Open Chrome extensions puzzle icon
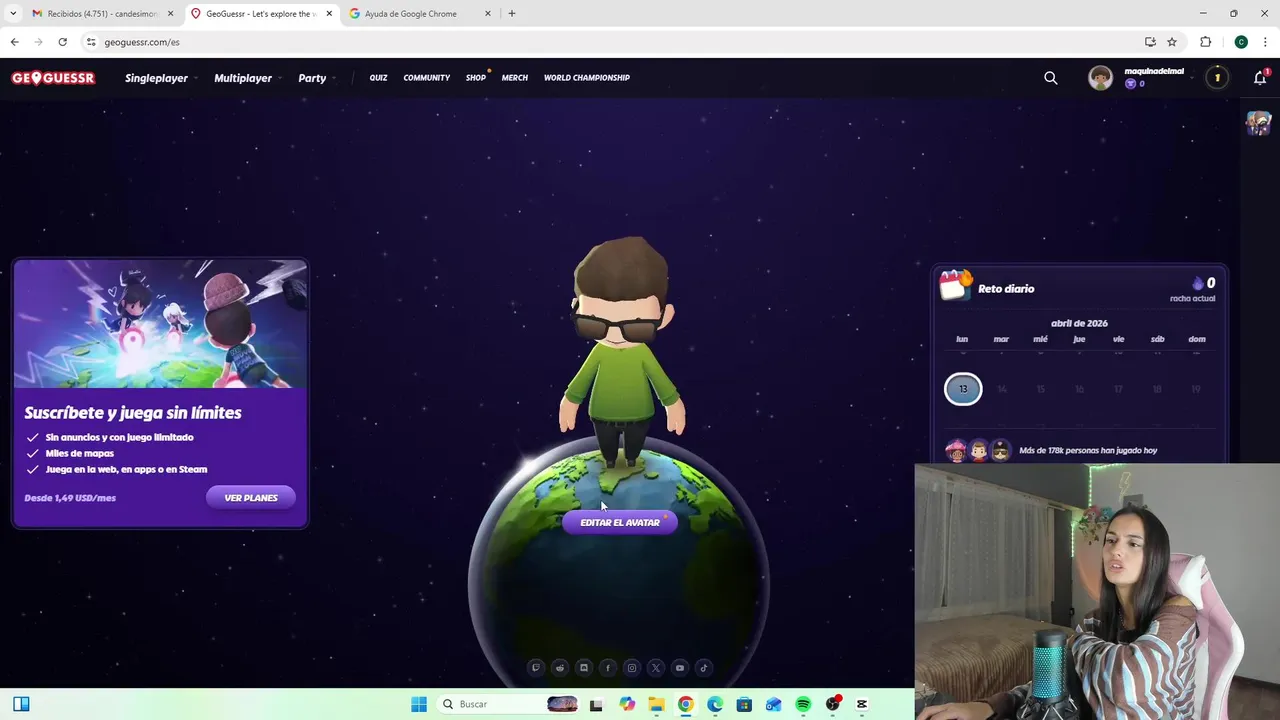This screenshot has width=1280, height=720. pyautogui.click(x=1205, y=42)
